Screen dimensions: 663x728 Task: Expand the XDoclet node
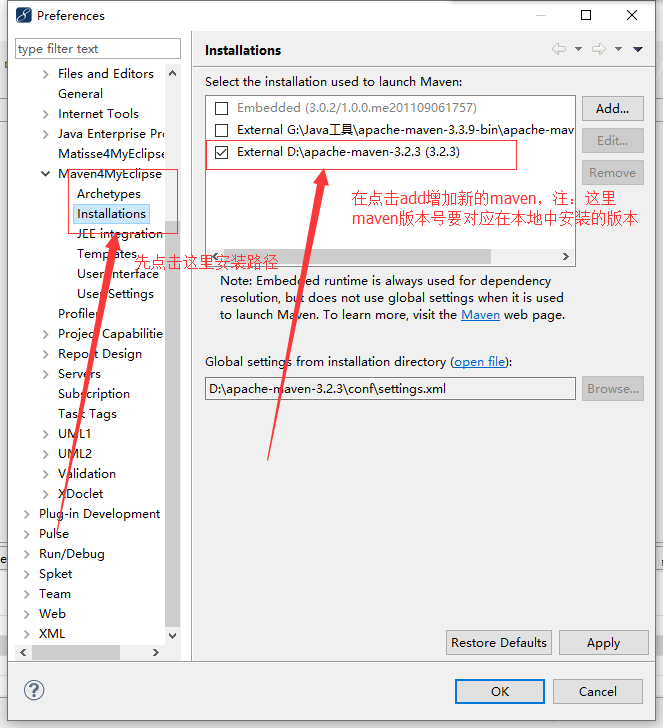[x=46, y=494]
